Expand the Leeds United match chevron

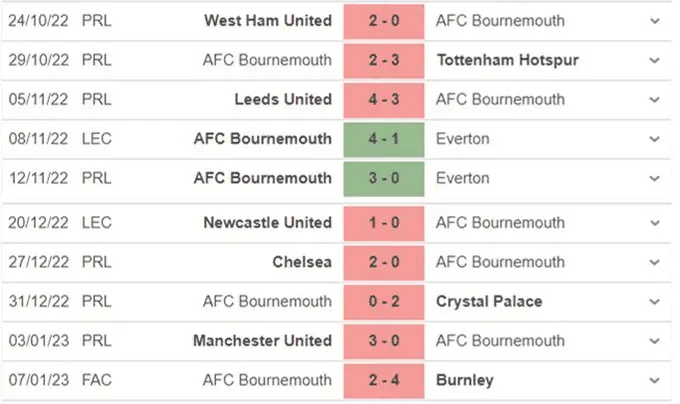click(x=654, y=100)
